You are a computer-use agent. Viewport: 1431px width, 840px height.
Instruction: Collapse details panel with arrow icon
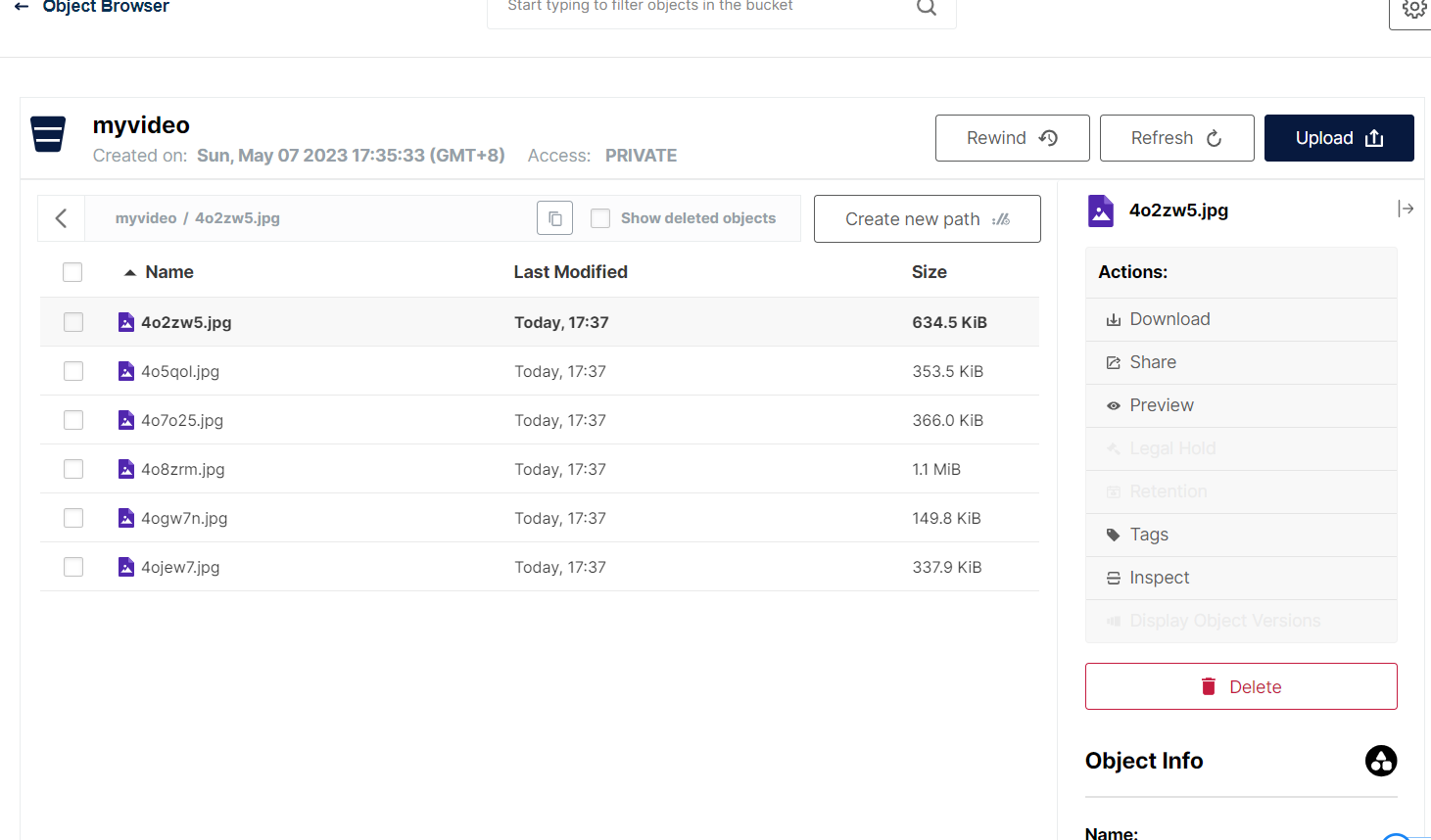coord(1406,209)
